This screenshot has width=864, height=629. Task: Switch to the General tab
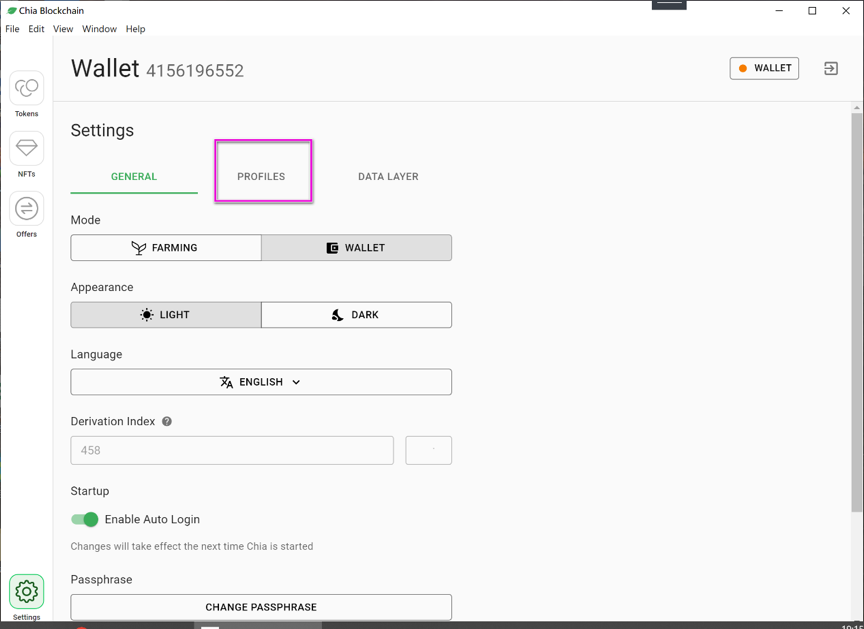[134, 176]
